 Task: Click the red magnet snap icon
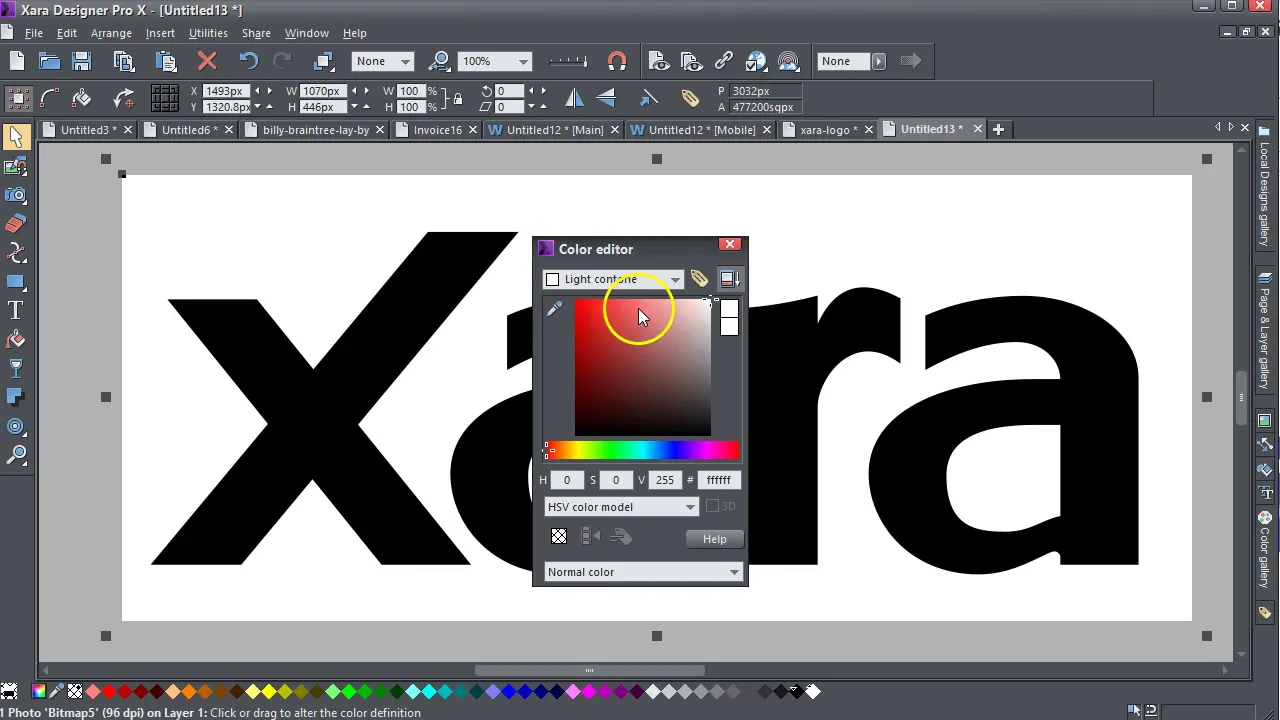coord(617,61)
